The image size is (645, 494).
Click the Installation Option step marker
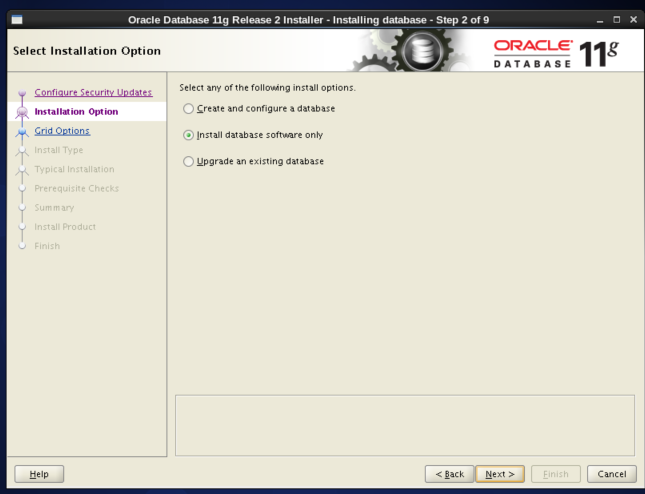pyautogui.click(x=22, y=112)
